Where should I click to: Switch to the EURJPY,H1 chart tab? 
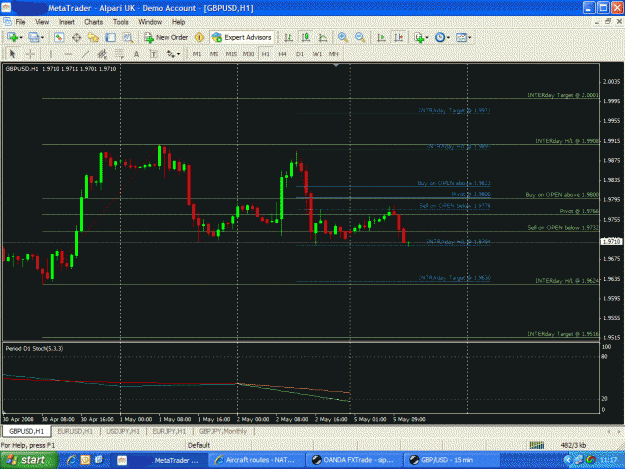click(169, 431)
